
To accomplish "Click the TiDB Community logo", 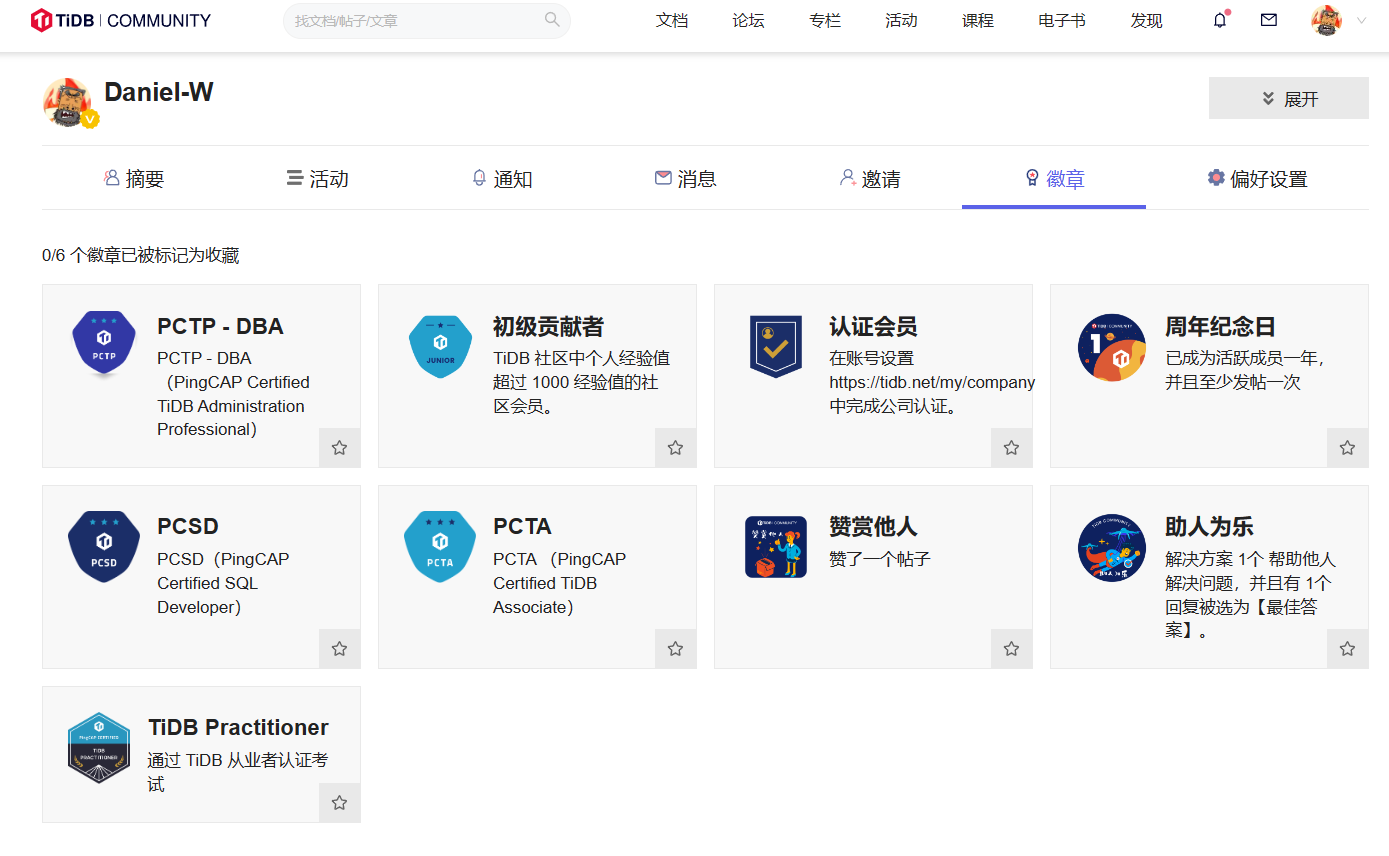I will click(x=121, y=20).
